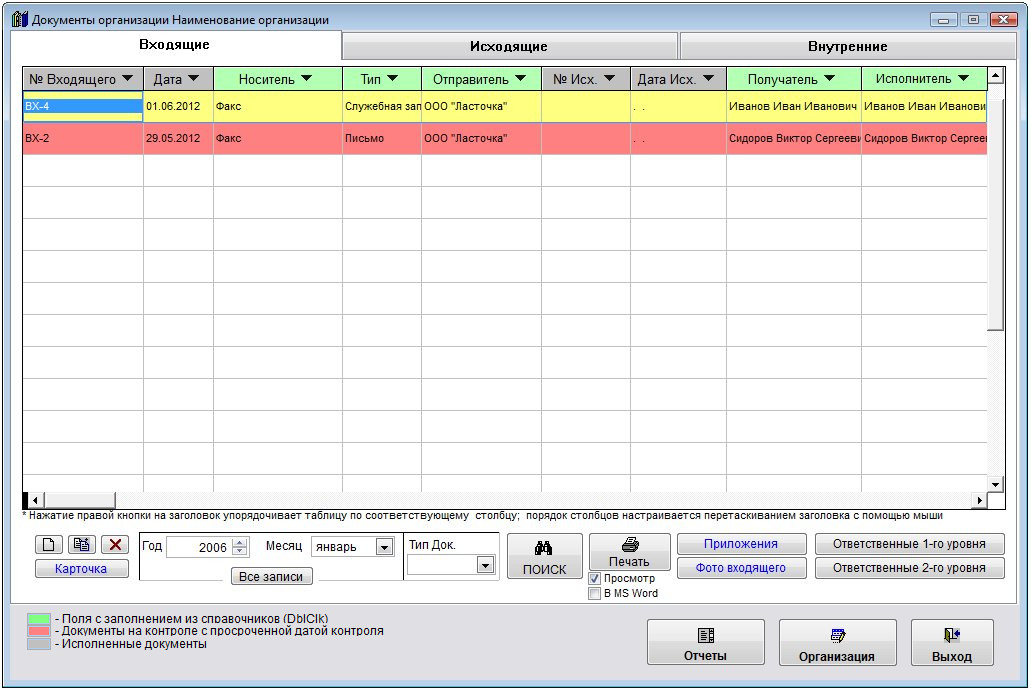The width and height of the screenshot is (1031, 688).
Task: Click the date cell 29.05.2012
Action: [x=178, y=138]
